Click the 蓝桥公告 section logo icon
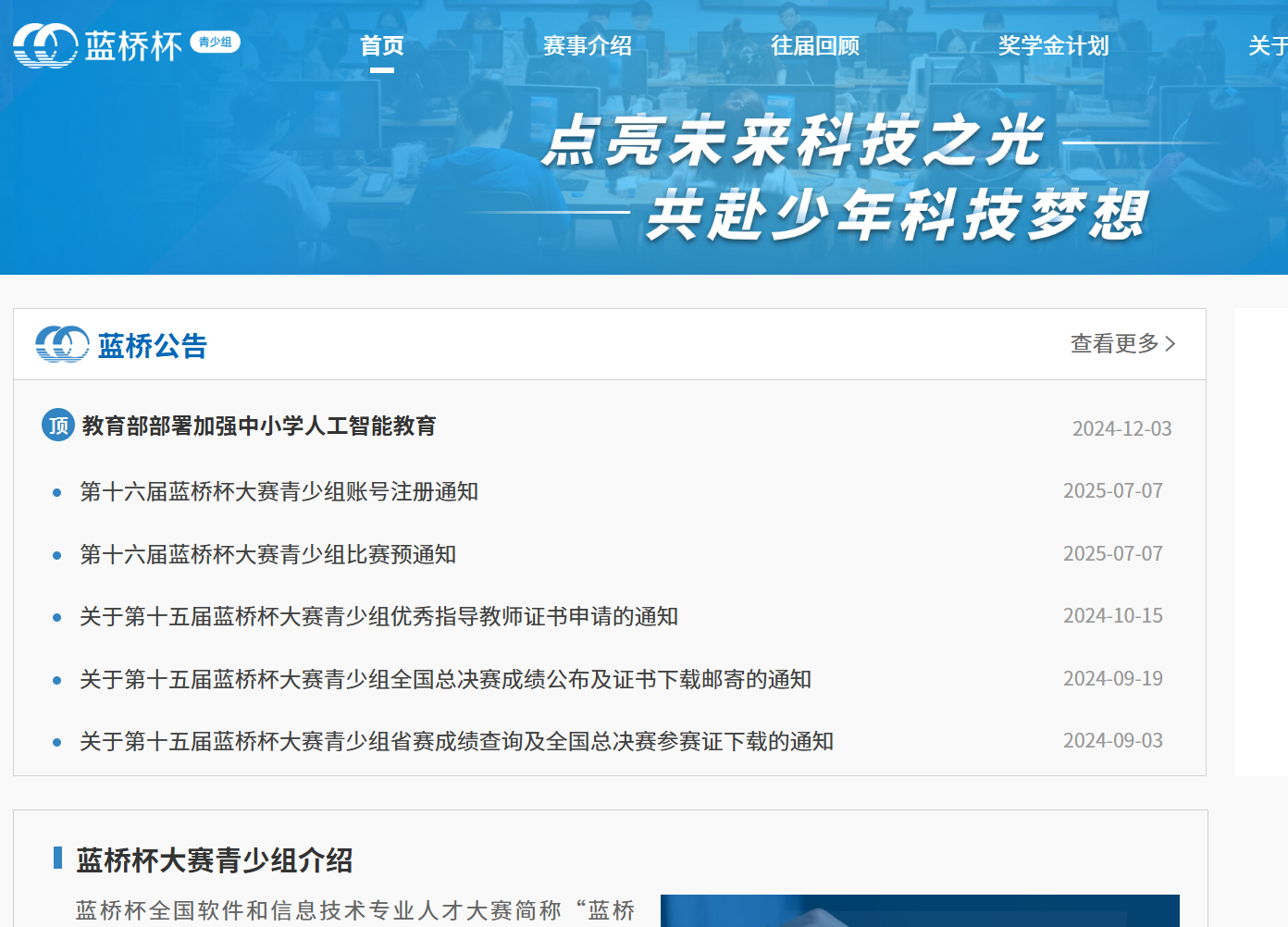This screenshot has height=927, width=1288. click(x=62, y=344)
